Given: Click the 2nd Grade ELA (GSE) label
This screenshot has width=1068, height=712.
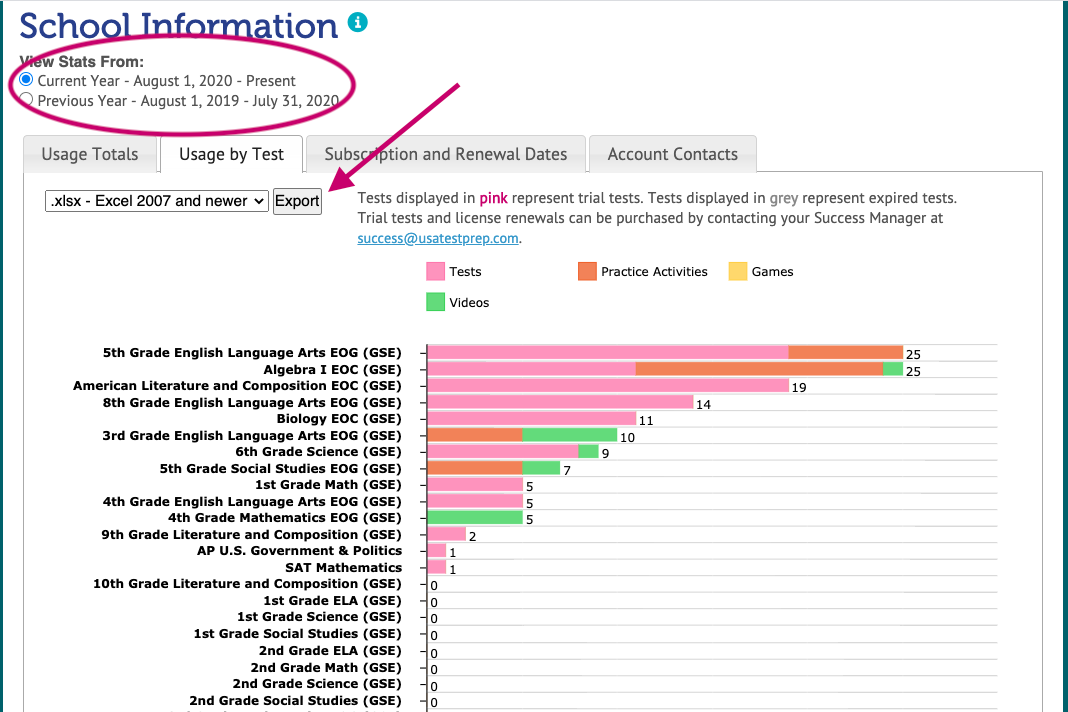Looking at the screenshot, I should [x=330, y=651].
